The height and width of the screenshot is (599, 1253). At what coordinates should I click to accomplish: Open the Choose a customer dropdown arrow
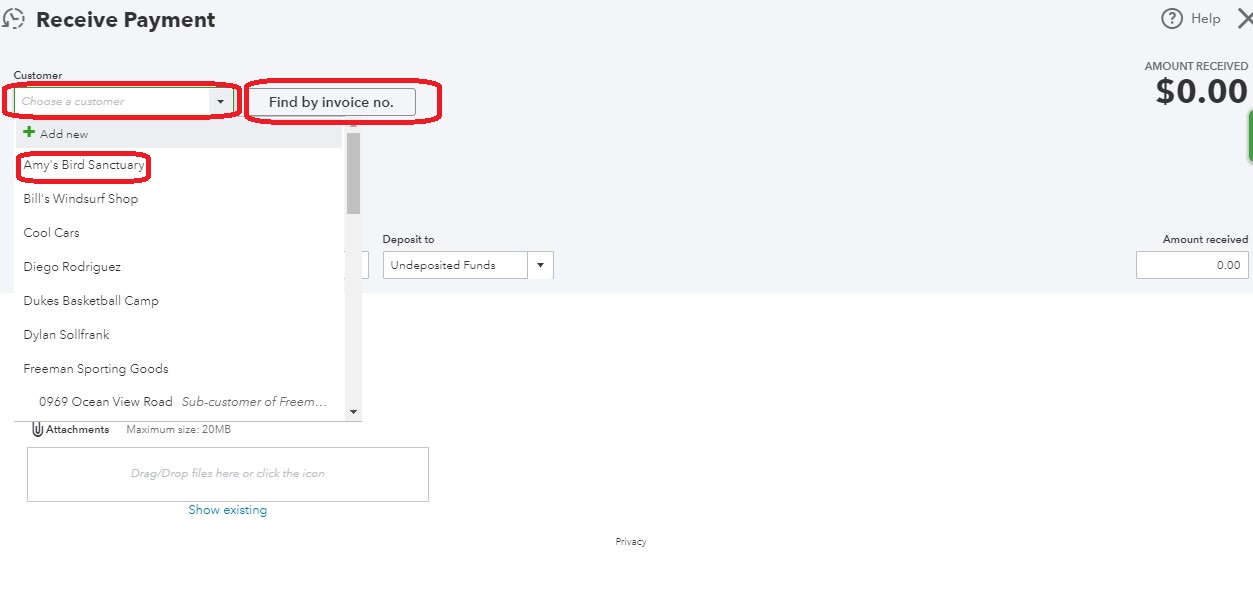coord(220,101)
